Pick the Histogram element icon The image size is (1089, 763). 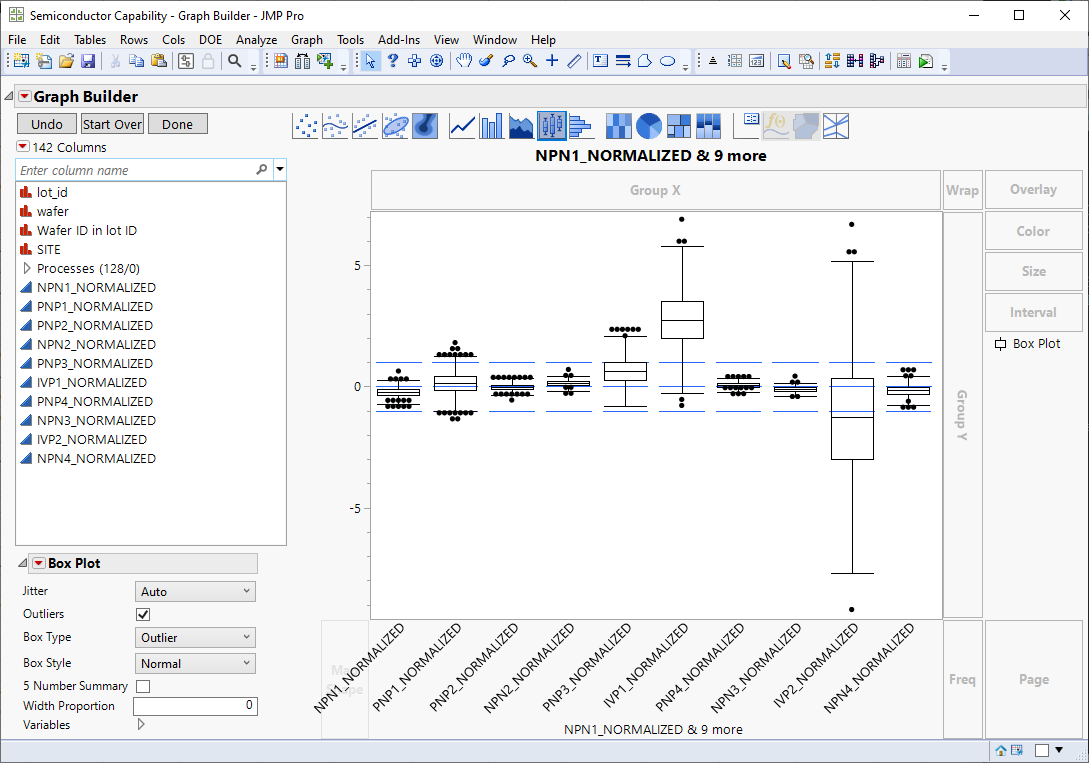pos(581,126)
